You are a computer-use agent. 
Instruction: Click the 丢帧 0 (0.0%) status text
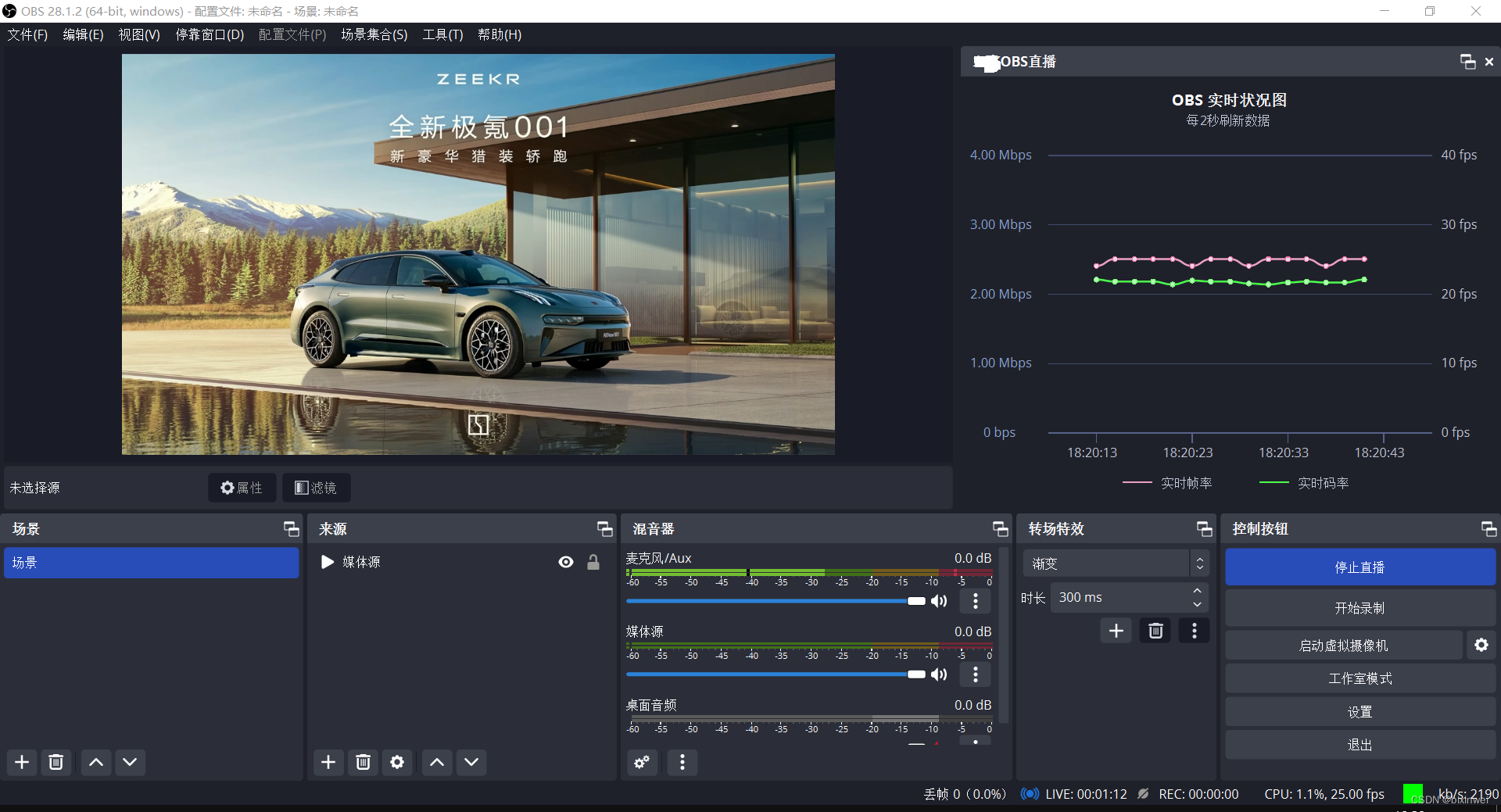[965, 794]
